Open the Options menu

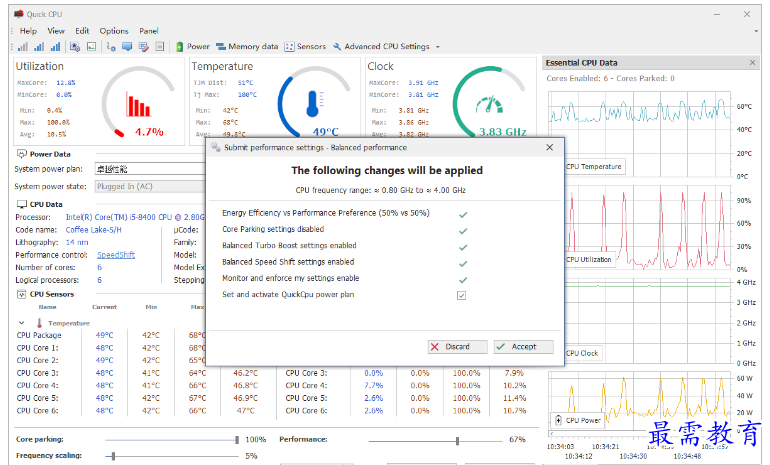(x=114, y=31)
